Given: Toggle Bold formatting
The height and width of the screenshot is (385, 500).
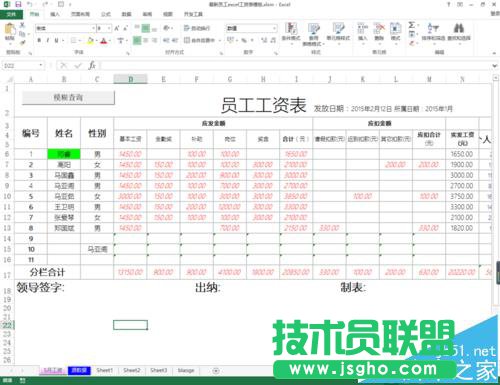Looking at the screenshot, I should tap(39, 41).
